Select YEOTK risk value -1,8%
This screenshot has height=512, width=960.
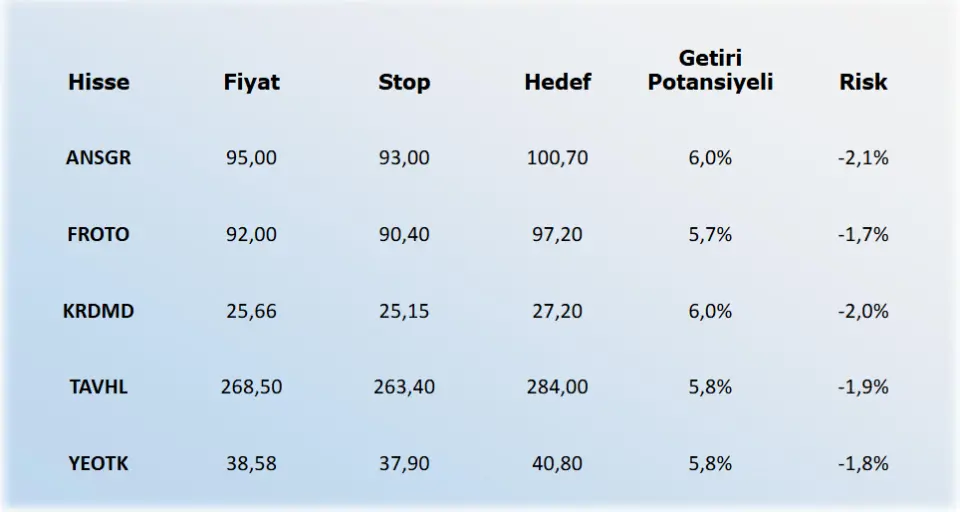pyautogui.click(x=863, y=464)
